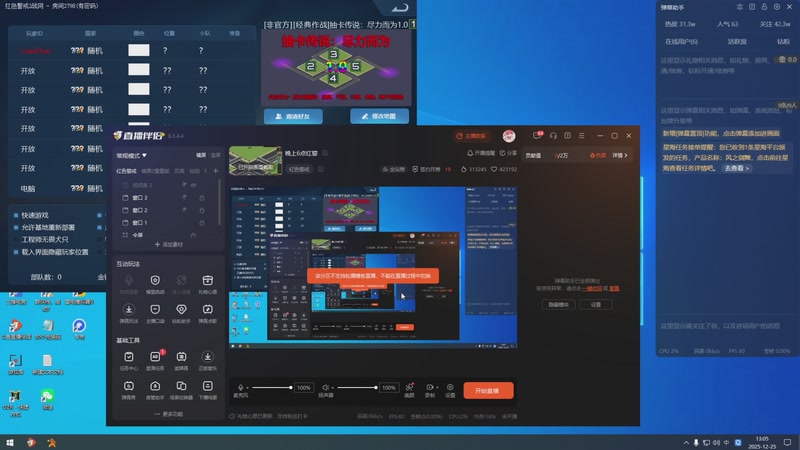The width and height of the screenshot is (800, 450).
Task: Open 弹幕秀 icon in 基础工具
Action: tap(129, 386)
